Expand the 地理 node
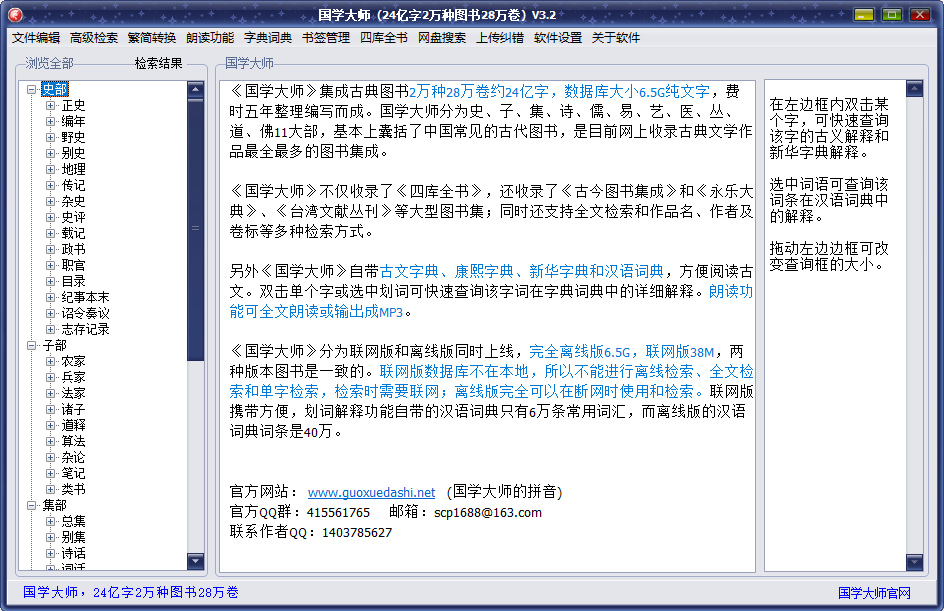944x611 pixels. pyautogui.click(x=51, y=170)
